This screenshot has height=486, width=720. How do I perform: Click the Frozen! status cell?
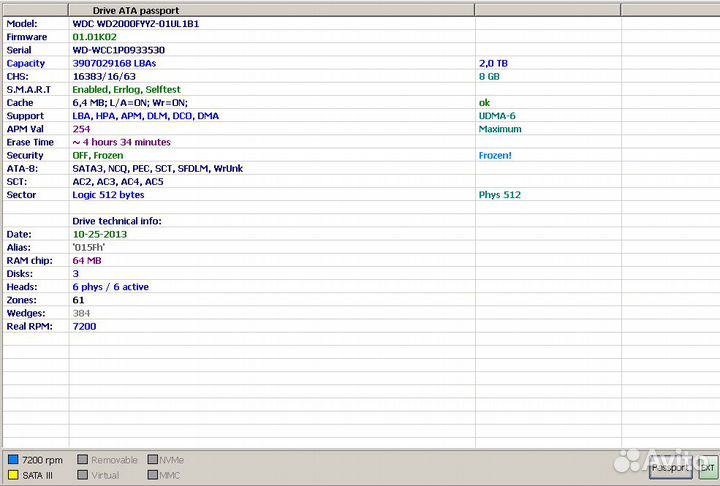coord(495,155)
